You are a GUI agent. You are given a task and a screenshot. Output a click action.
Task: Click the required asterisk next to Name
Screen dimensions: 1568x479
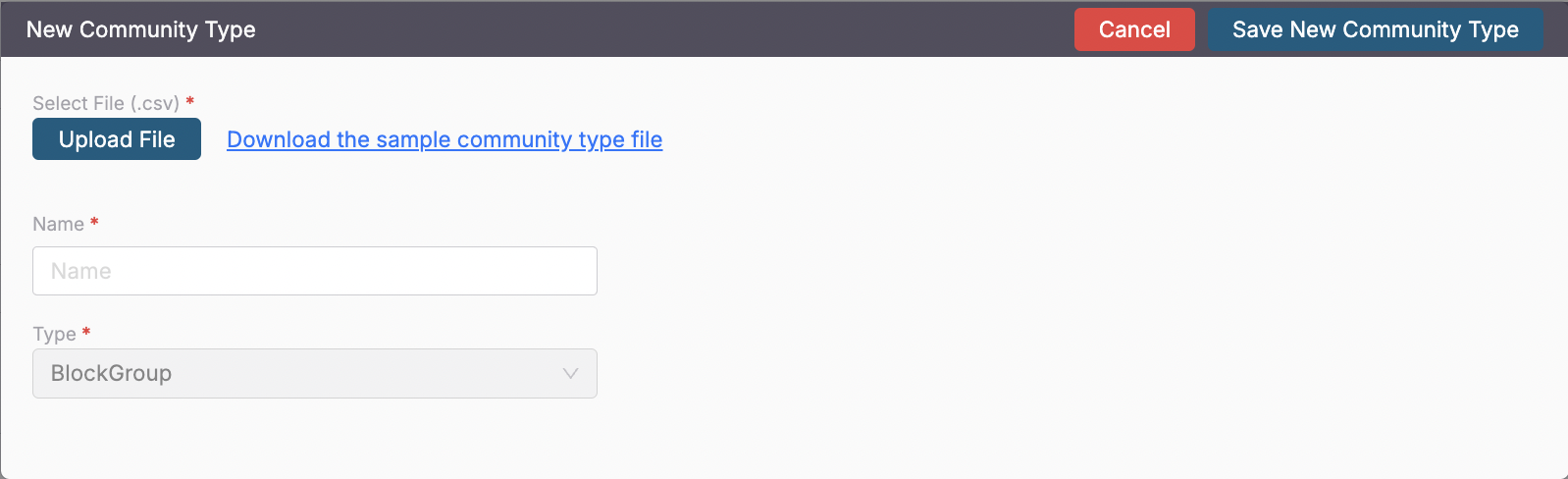94,222
